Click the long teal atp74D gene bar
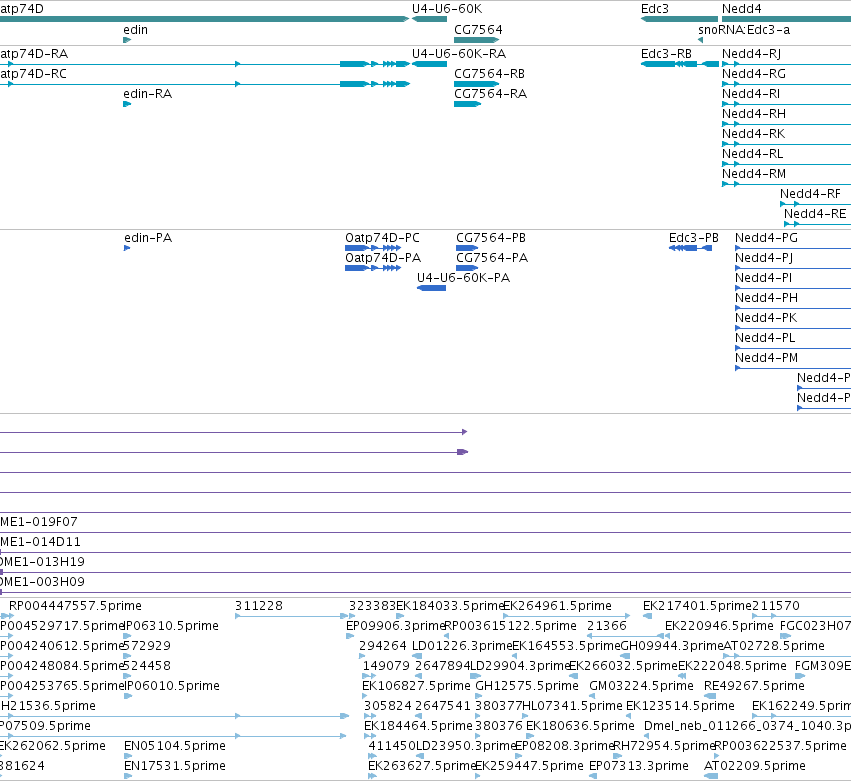The width and height of the screenshot is (851, 781). click(204, 19)
